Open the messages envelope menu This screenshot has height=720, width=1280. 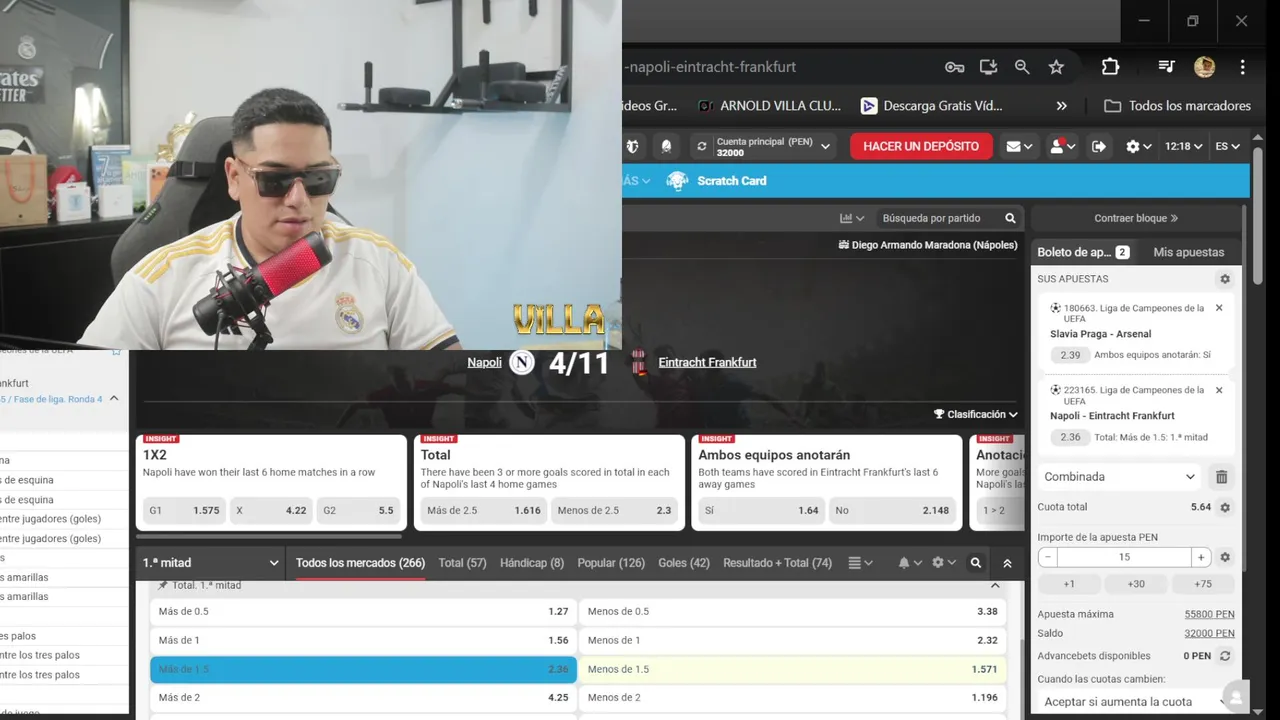tap(1019, 146)
